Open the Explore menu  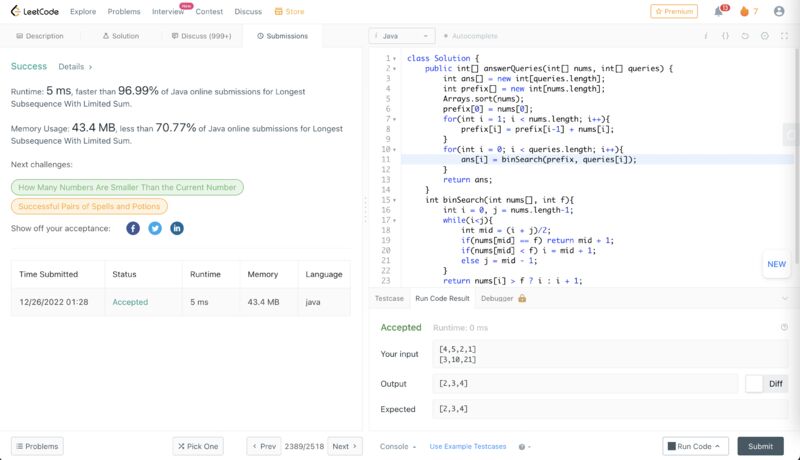click(83, 11)
